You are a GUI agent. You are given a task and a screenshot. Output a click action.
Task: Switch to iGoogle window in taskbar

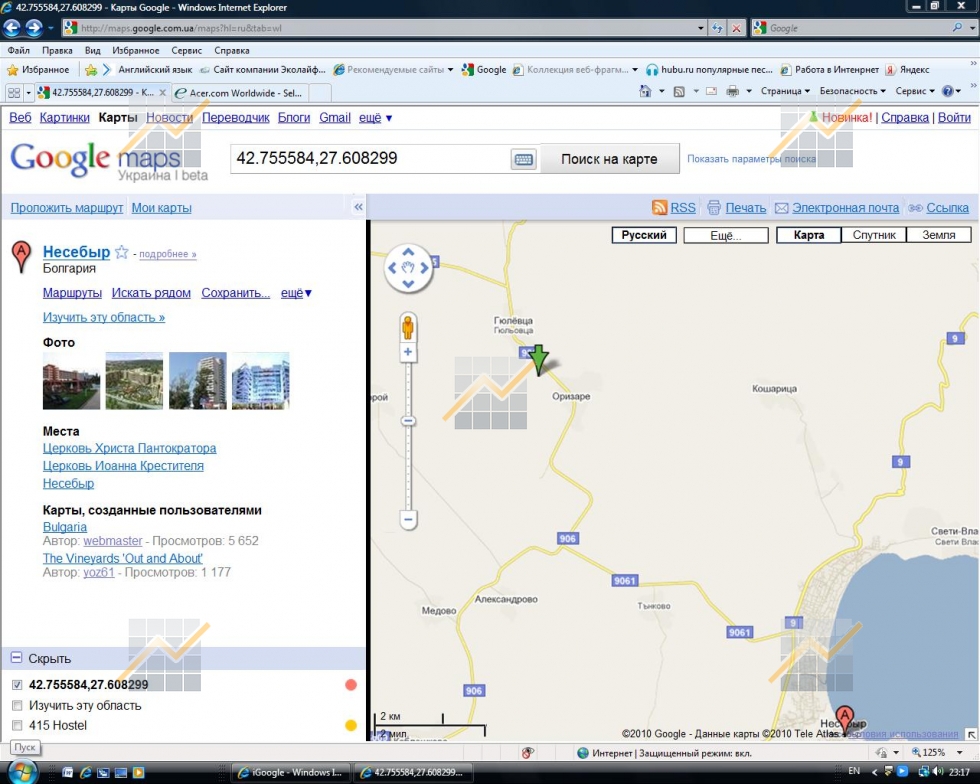pyautogui.click(x=291, y=772)
